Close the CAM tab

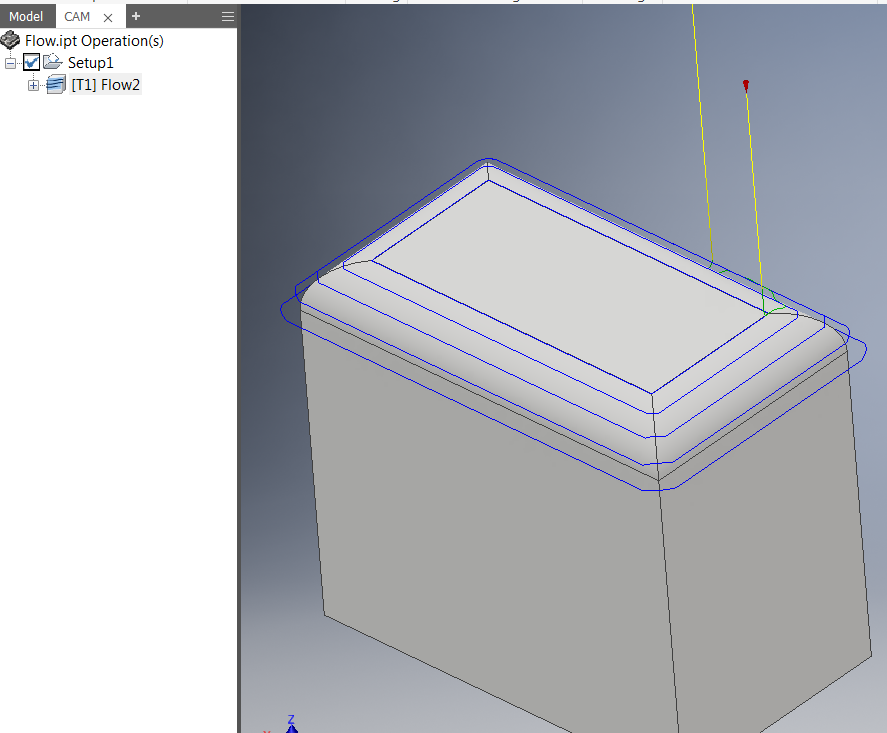(x=108, y=18)
